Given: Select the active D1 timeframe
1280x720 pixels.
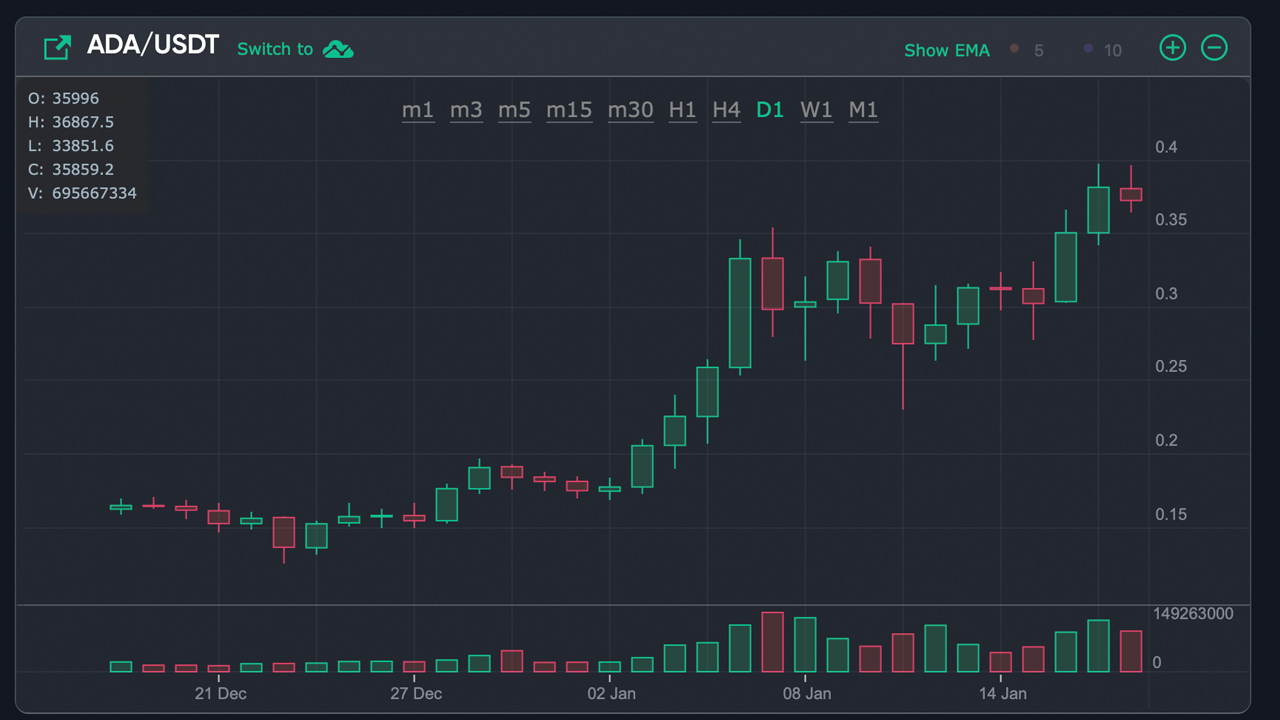Looking at the screenshot, I should (770, 110).
